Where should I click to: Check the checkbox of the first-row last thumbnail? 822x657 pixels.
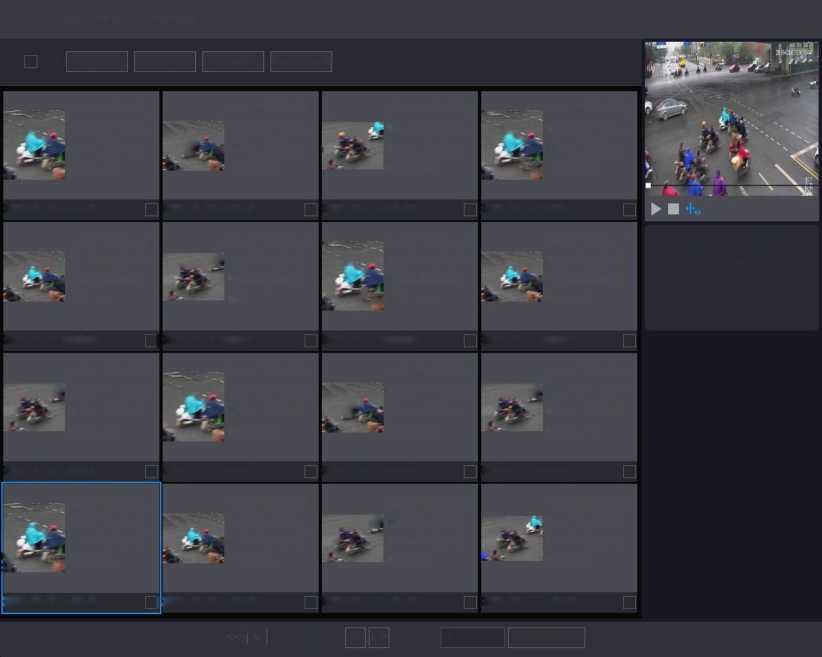(629, 210)
